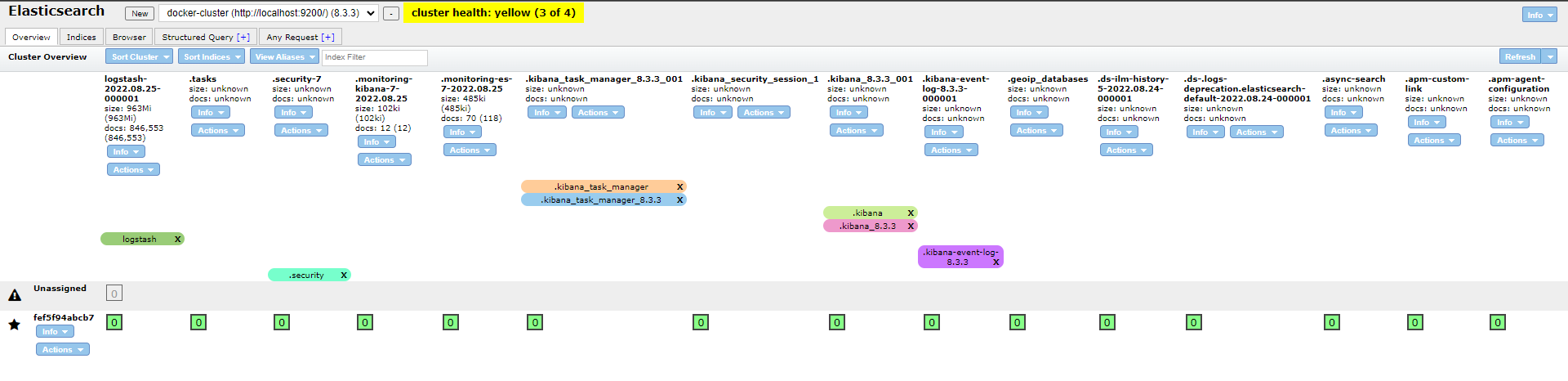Open Actions menu for .kibana-event-log-8.3.3-000001
The height and width of the screenshot is (381, 1568).
click(951, 150)
